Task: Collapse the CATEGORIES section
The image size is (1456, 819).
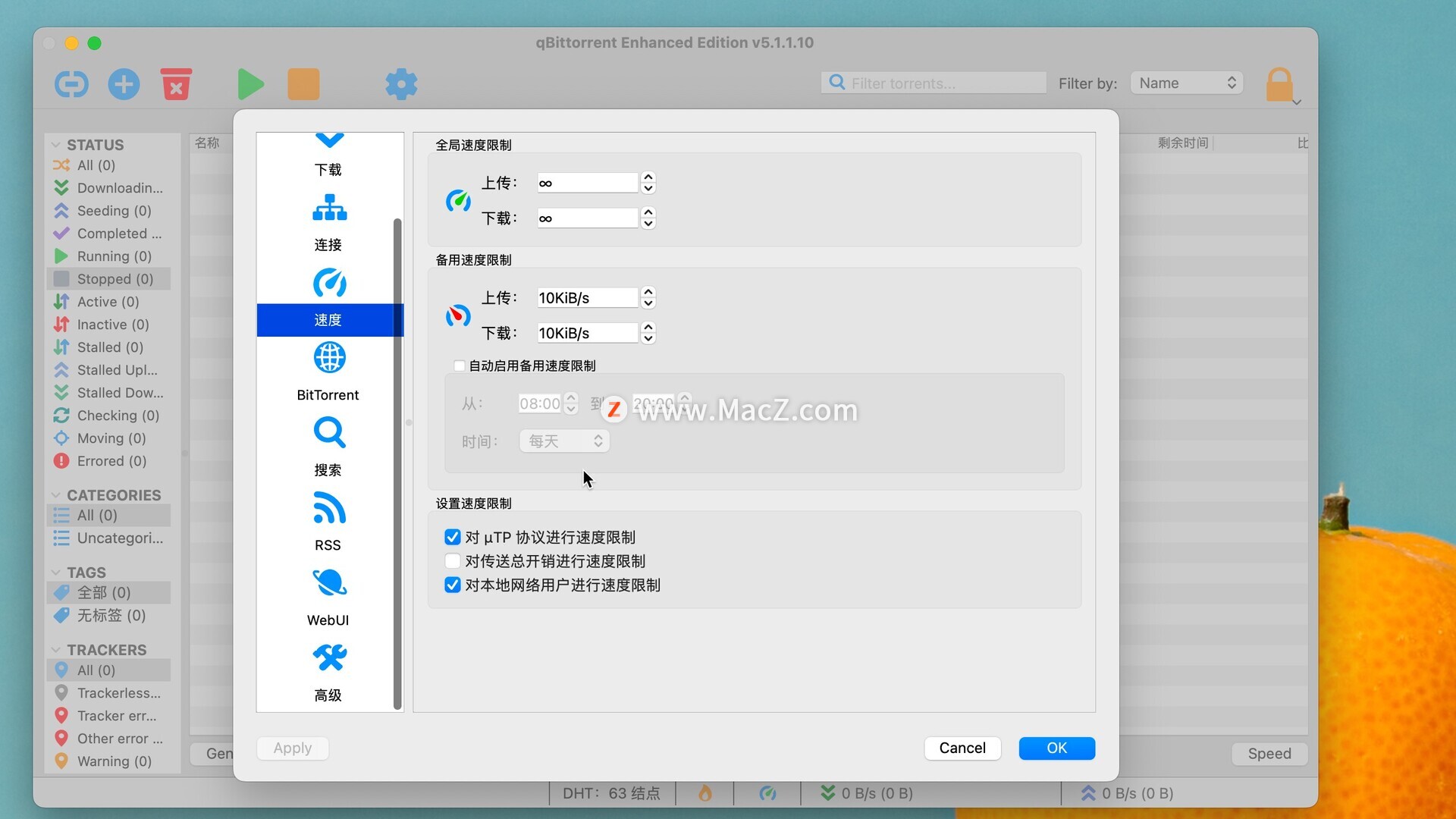Action: (x=55, y=494)
